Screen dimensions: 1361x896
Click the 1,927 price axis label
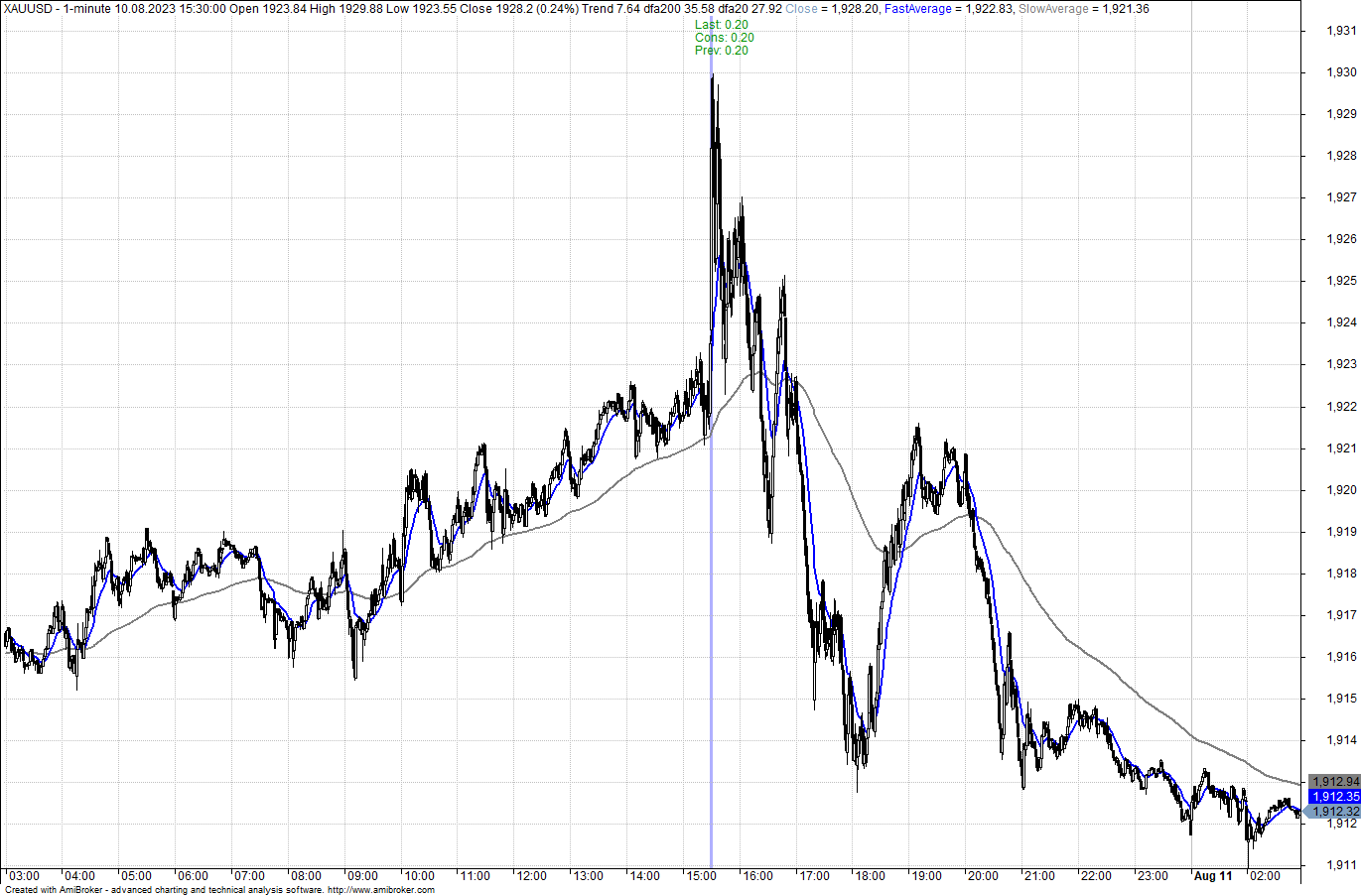click(x=1341, y=197)
